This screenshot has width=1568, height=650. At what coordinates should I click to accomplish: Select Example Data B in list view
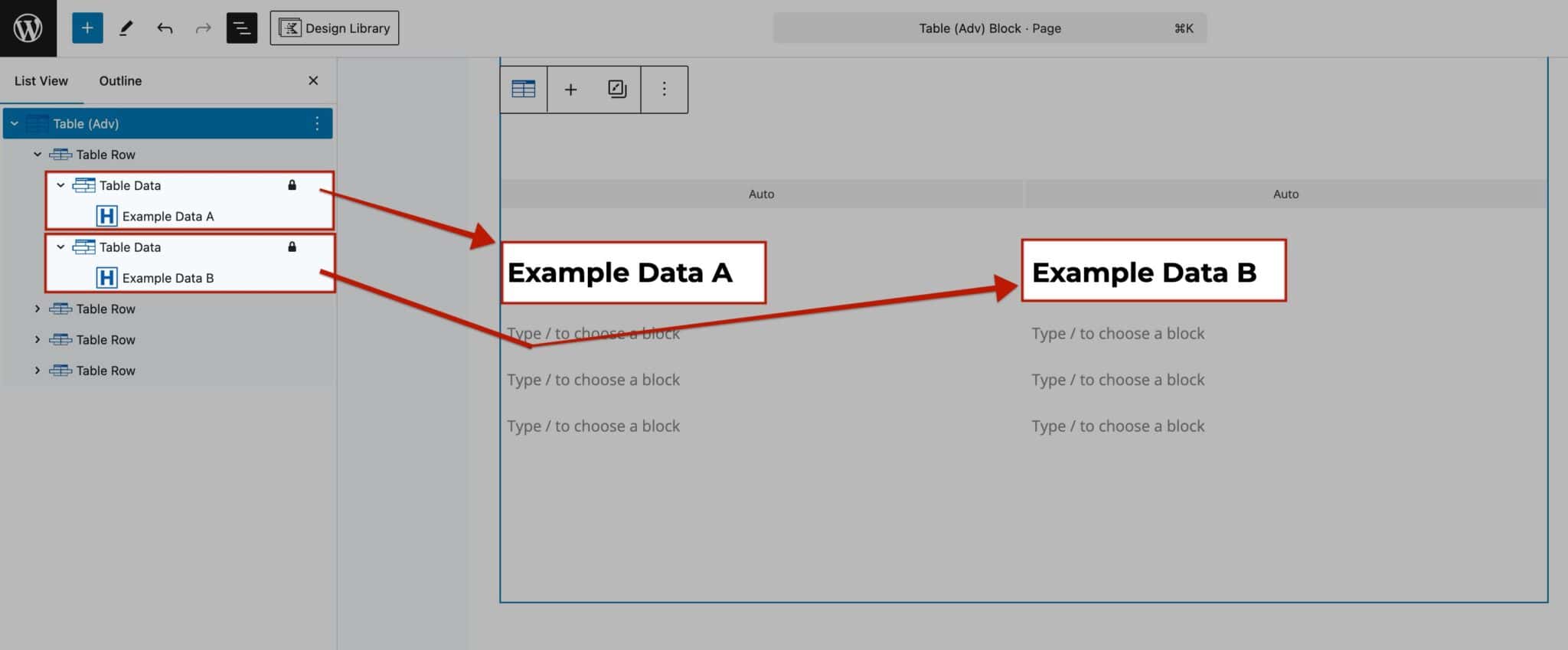tap(168, 278)
